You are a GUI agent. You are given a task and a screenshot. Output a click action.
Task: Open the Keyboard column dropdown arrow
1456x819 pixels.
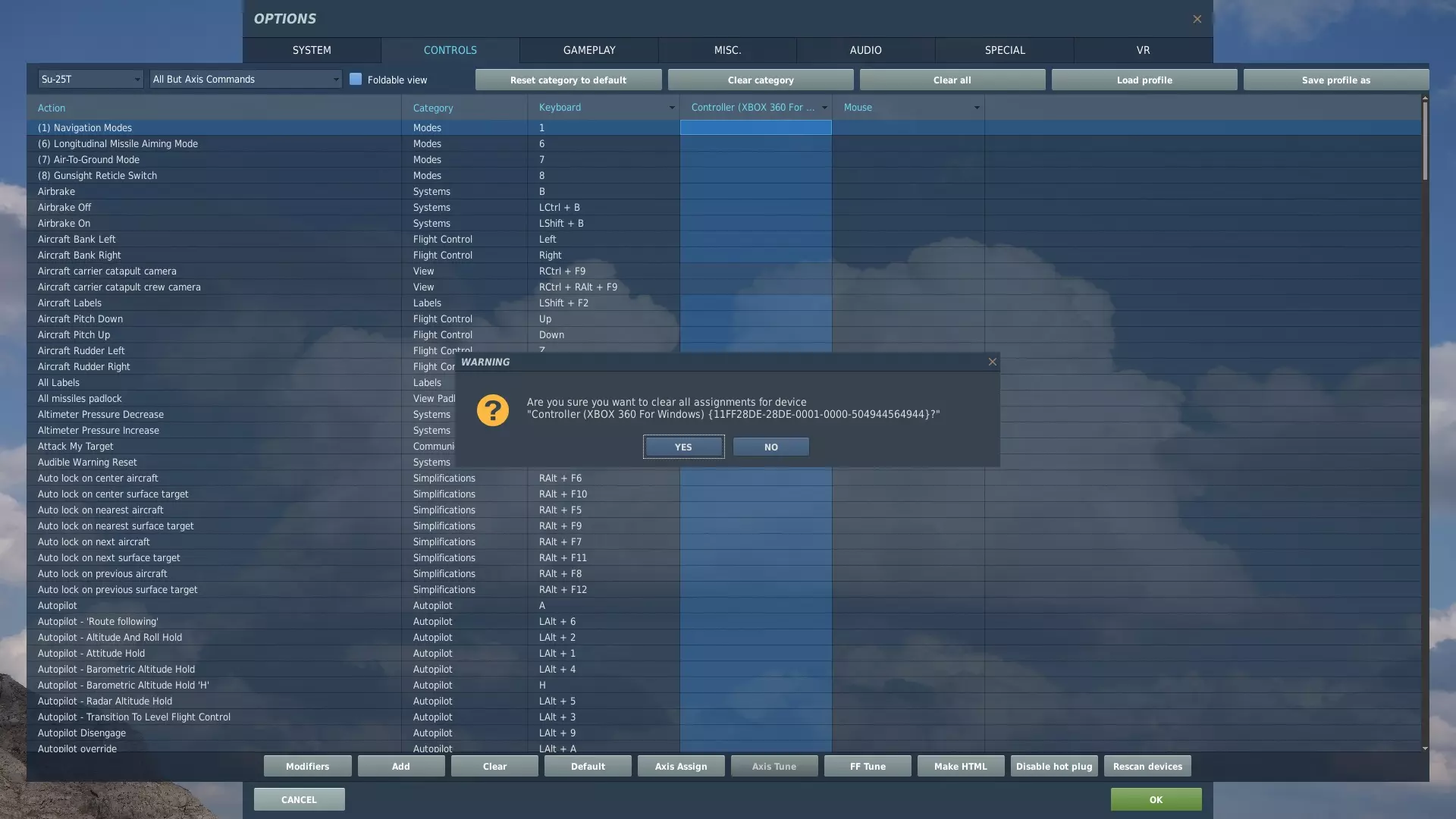click(x=671, y=108)
